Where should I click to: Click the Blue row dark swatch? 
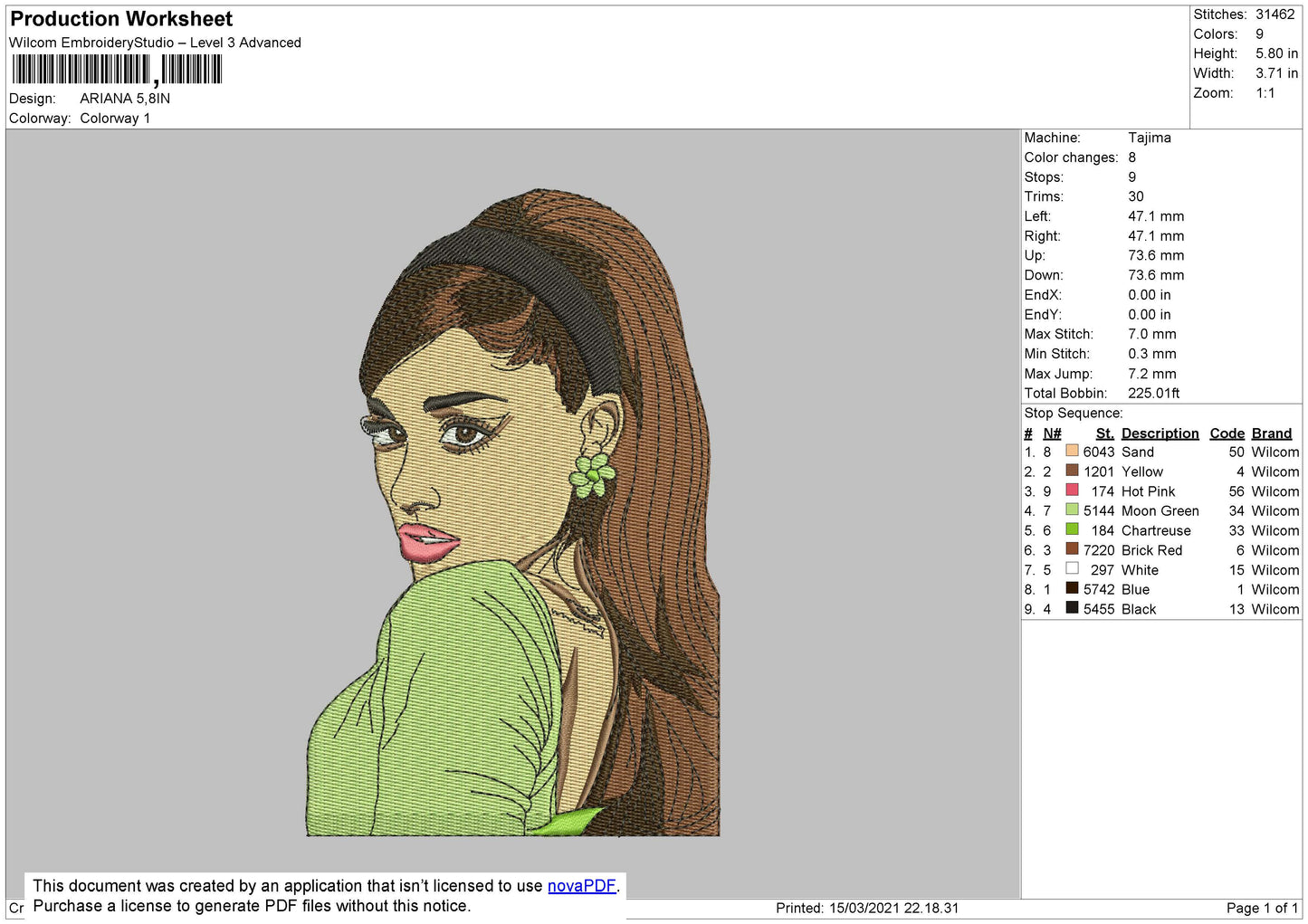(x=1073, y=588)
